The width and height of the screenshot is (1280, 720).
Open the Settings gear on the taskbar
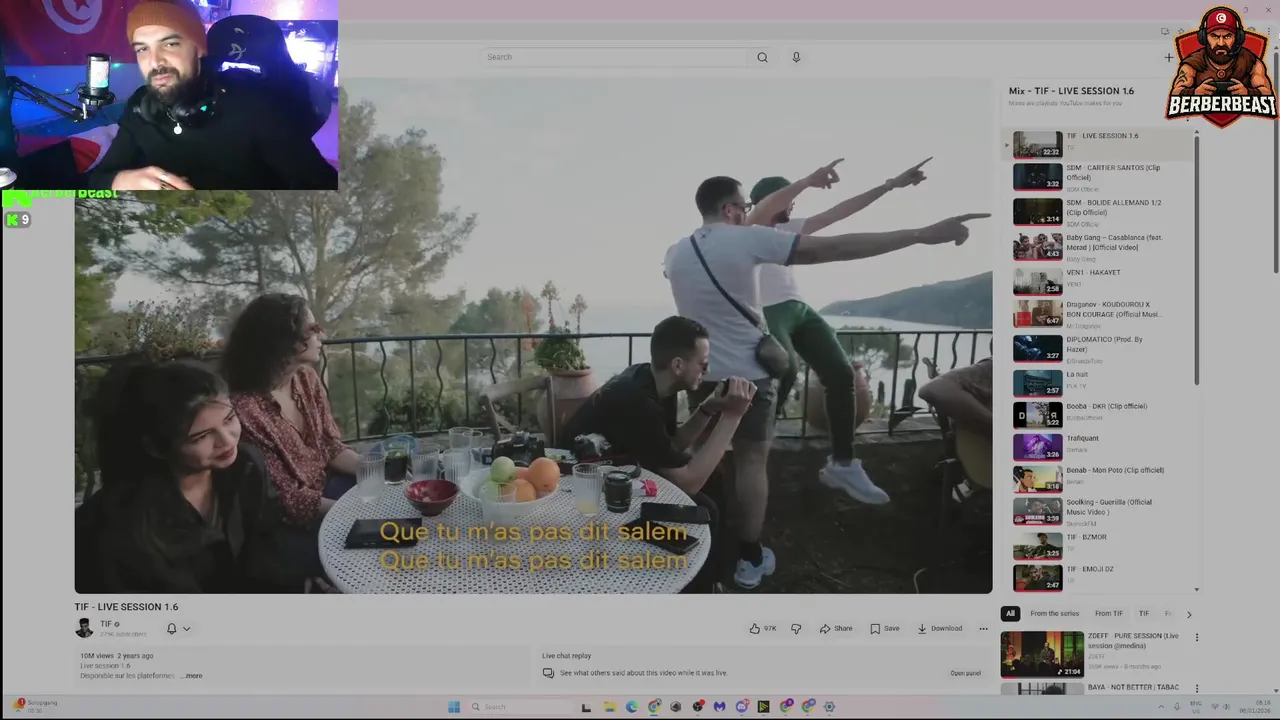click(x=829, y=706)
